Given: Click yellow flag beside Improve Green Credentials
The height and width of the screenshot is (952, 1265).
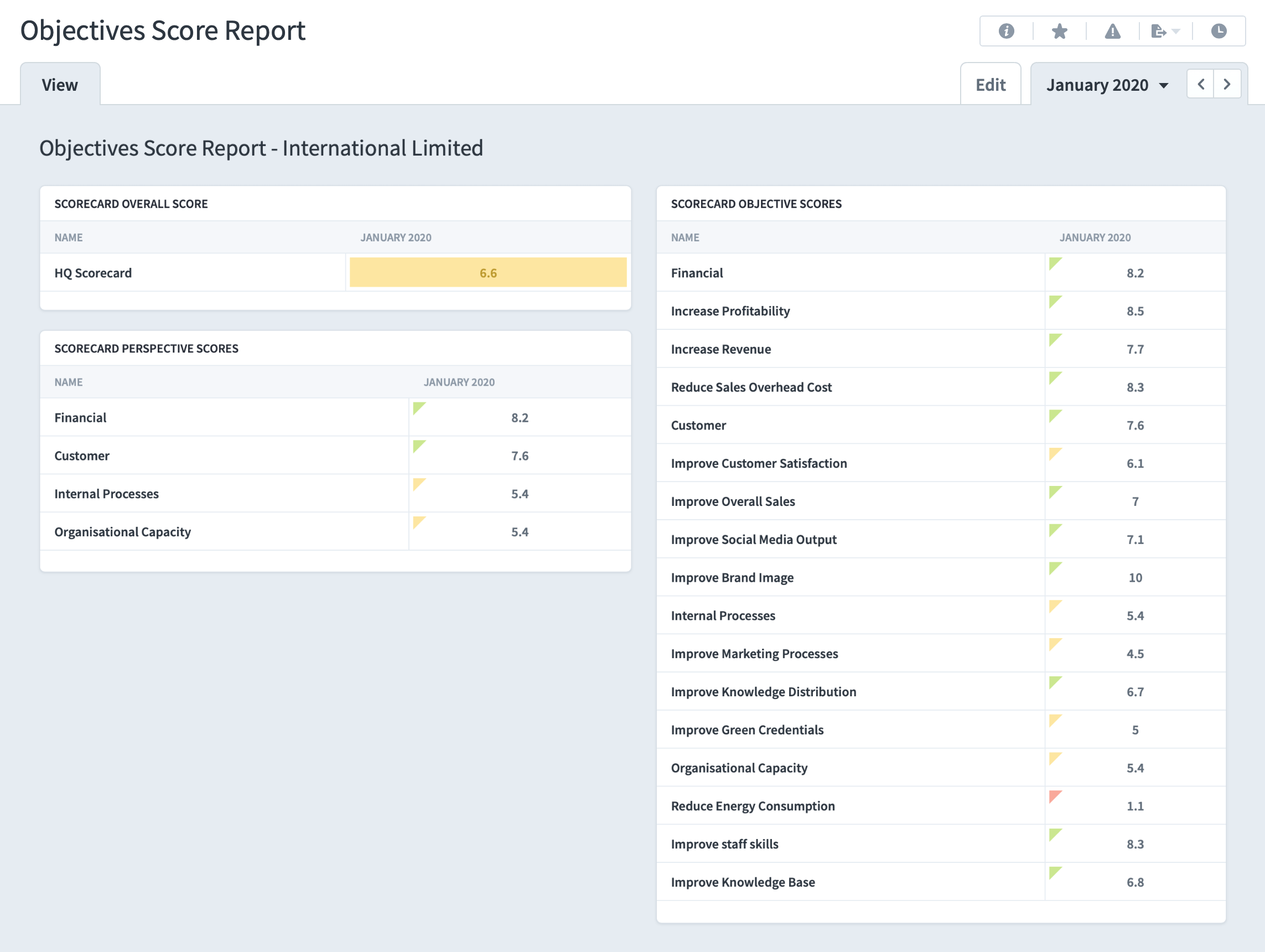Looking at the screenshot, I should click(x=1055, y=720).
